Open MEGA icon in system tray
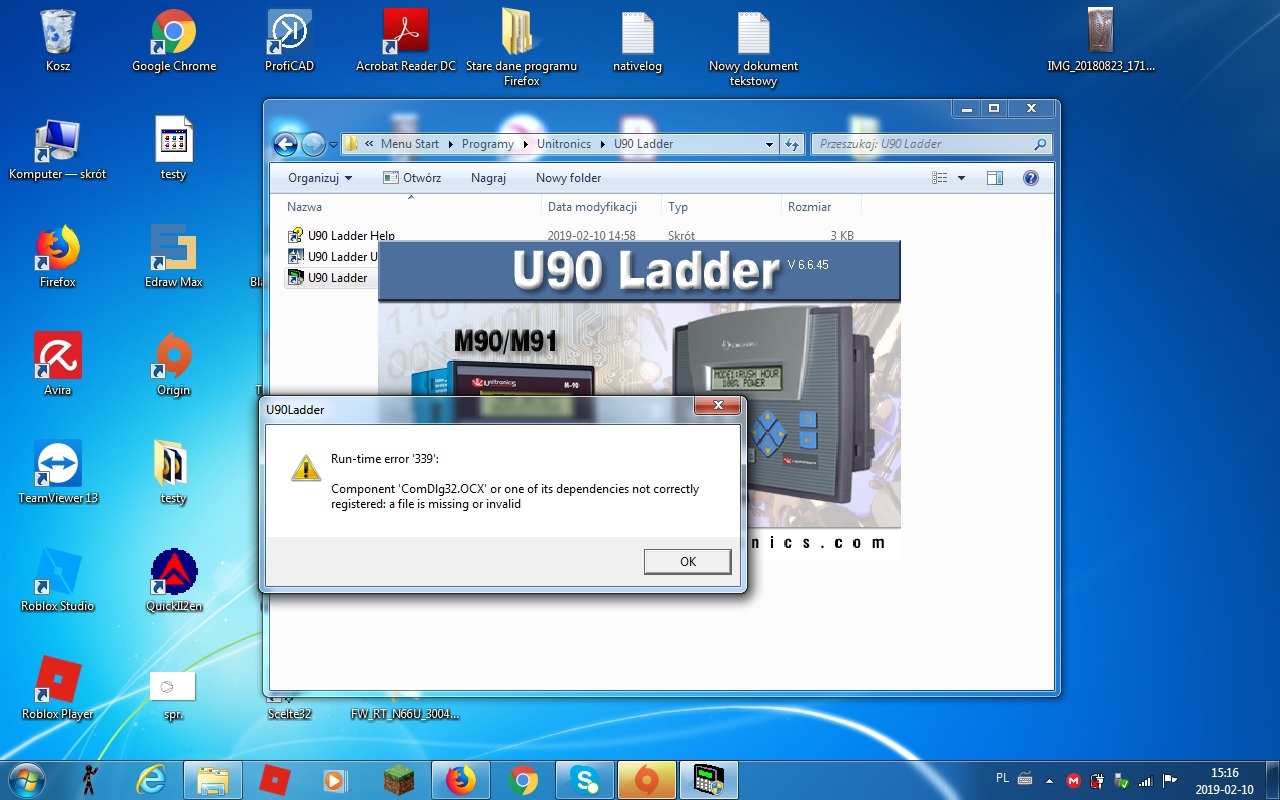Viewport: 1280px width, 800px height. tap(1073, 780)
